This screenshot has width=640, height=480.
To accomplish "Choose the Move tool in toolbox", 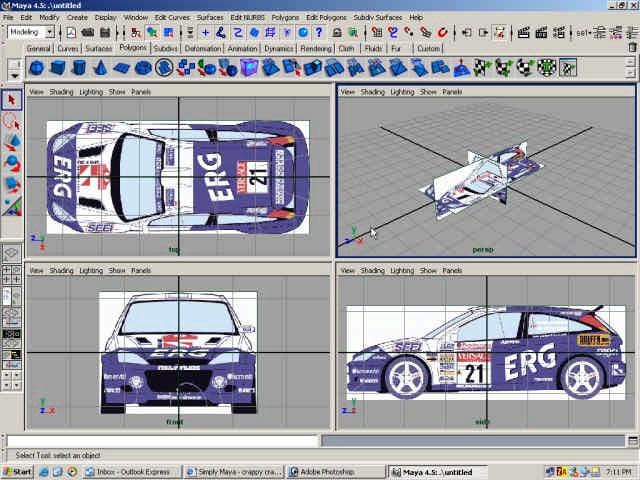I will (12, 143).
